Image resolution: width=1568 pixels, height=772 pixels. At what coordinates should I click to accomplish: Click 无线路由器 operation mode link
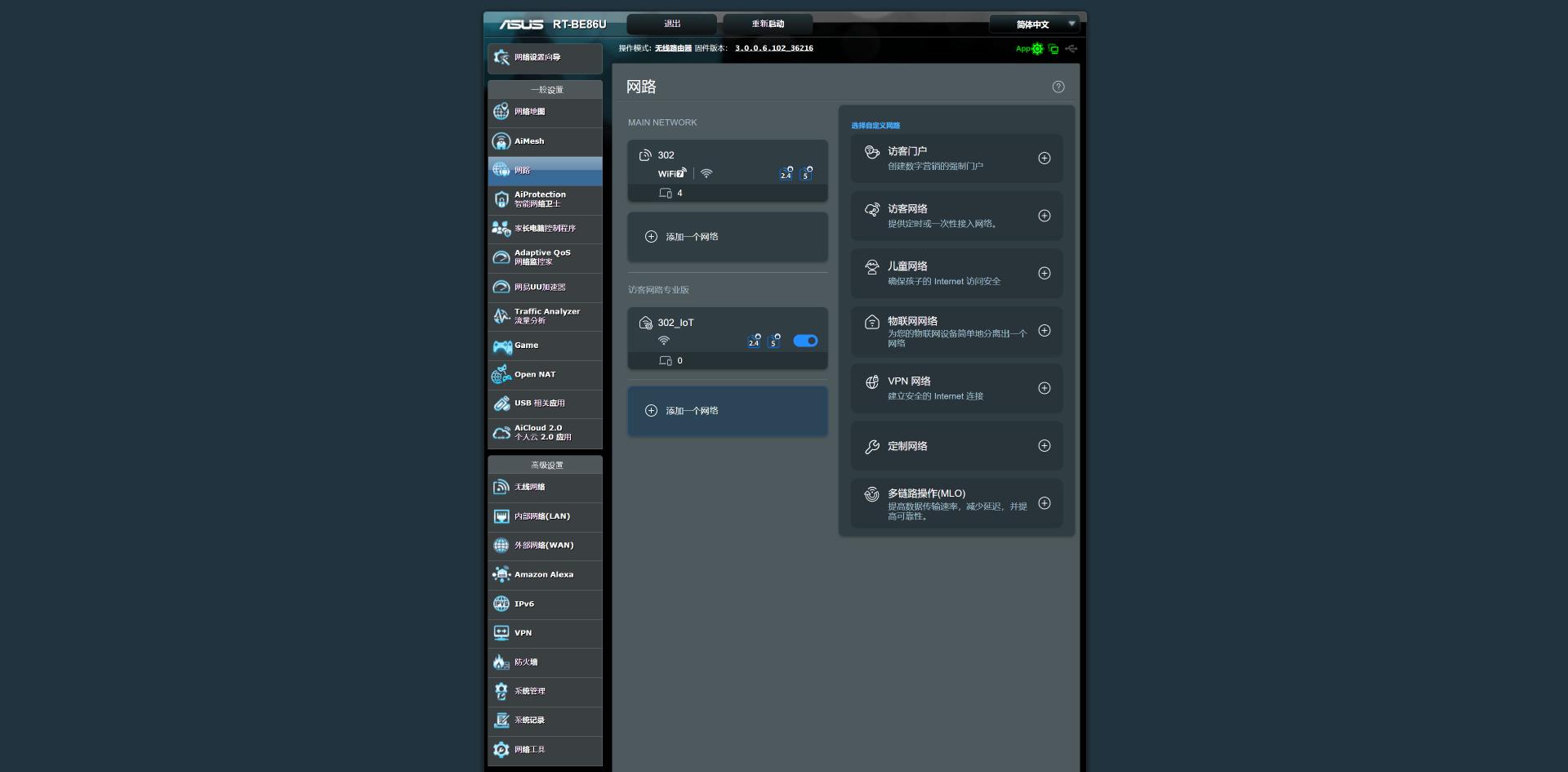click(673, 48)
